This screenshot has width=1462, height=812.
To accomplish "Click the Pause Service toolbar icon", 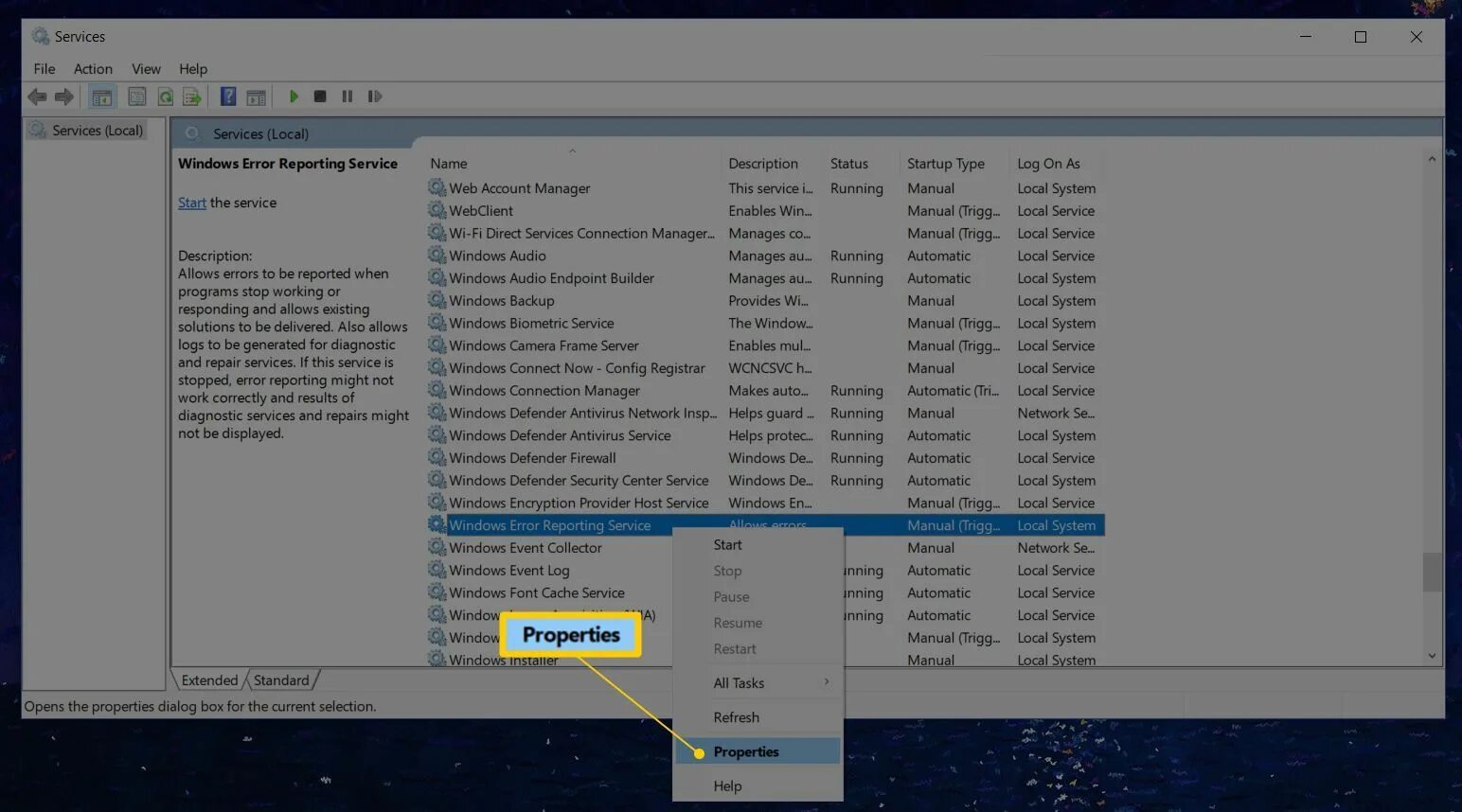I will pyautogui.click(x=348, y=97).
